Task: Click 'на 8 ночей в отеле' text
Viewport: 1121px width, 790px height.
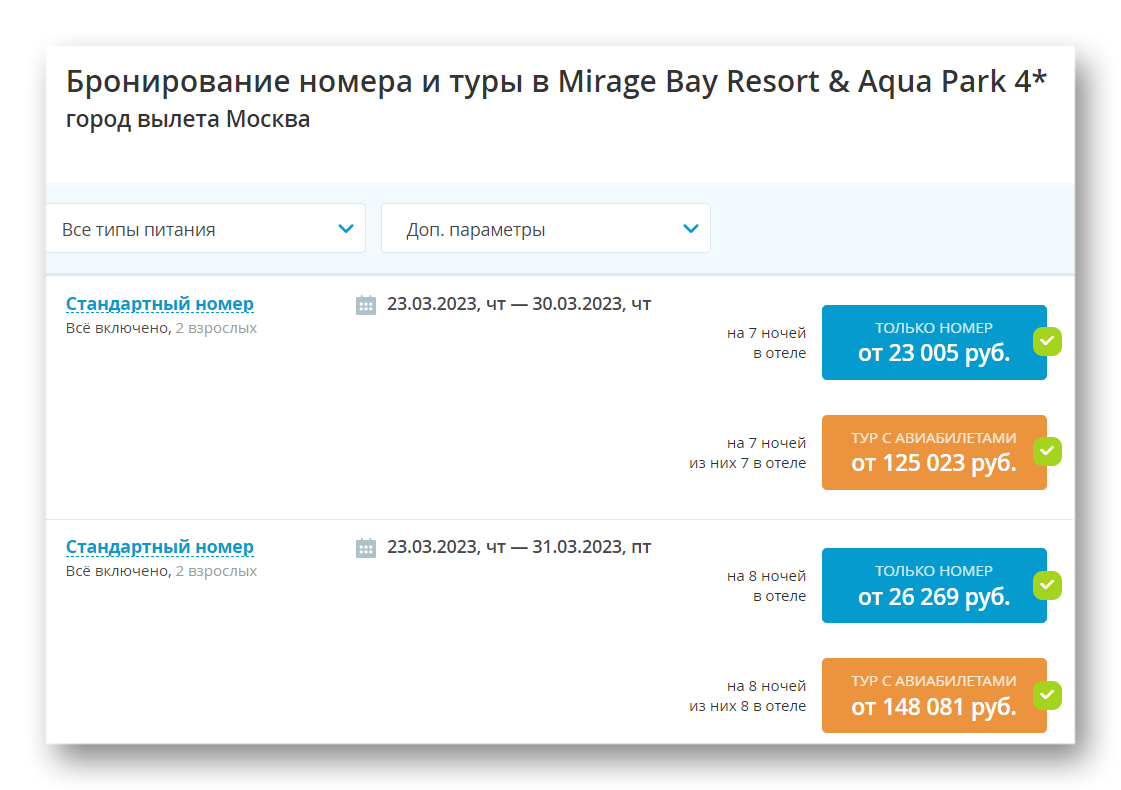Action: [x=766, y=586]
